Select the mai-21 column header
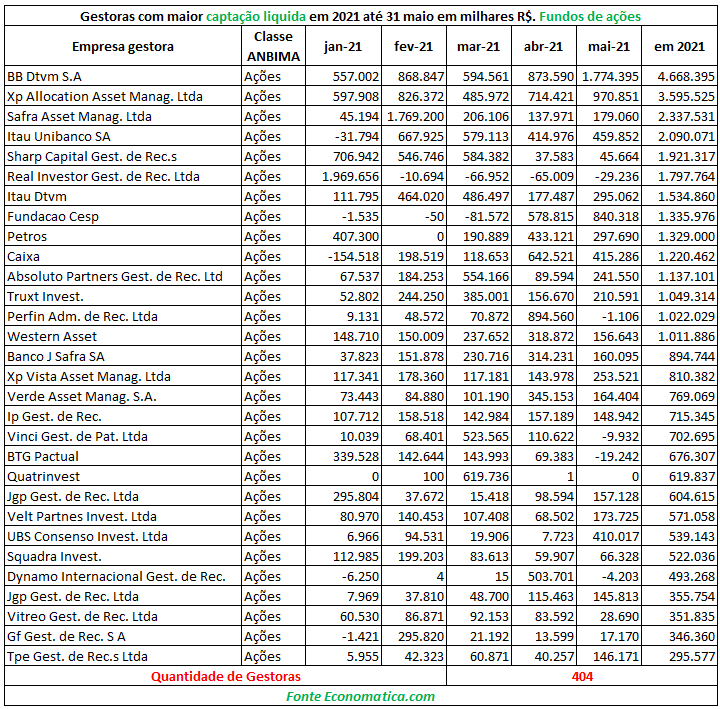The height and width of the screenshot is (709, 720). [x=609, y=46]
